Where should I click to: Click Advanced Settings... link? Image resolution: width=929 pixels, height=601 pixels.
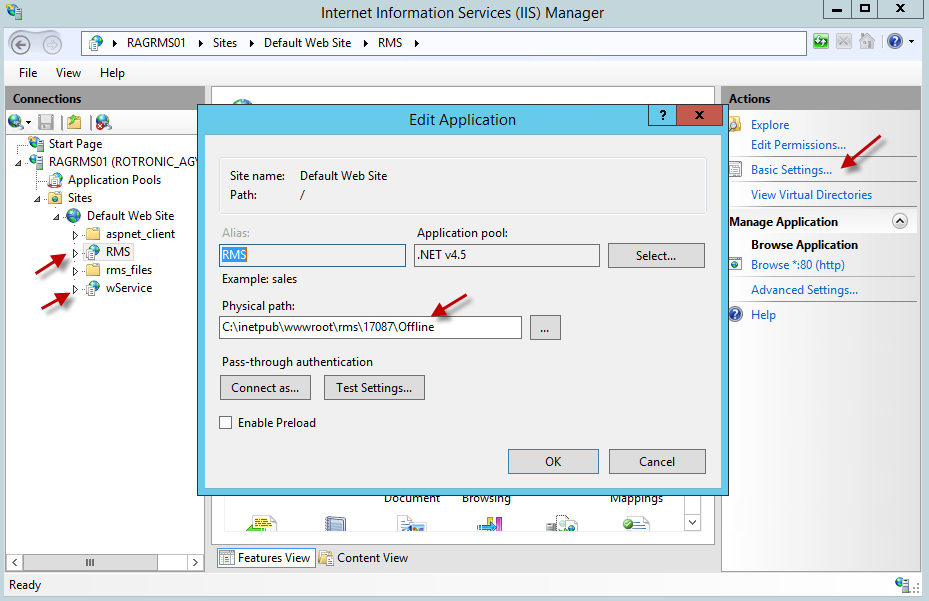(x=804, y=289)
